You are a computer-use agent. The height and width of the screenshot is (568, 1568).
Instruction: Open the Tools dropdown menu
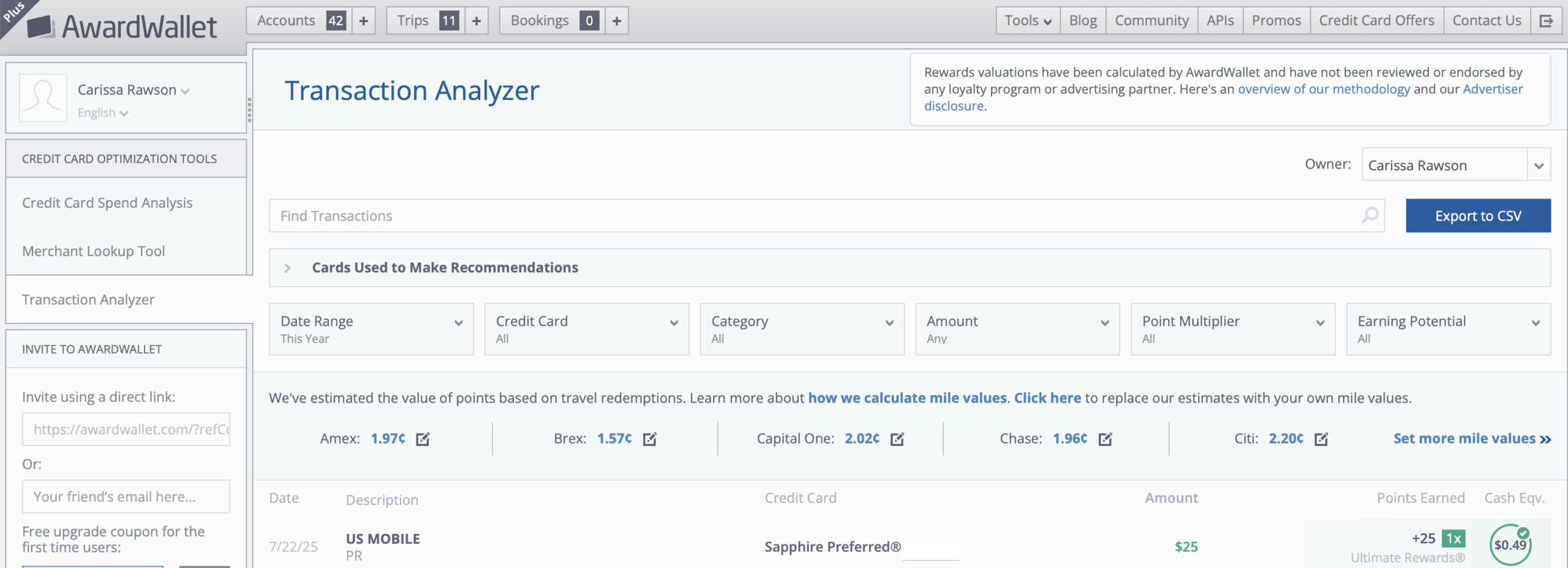[x=1028, y=21]
